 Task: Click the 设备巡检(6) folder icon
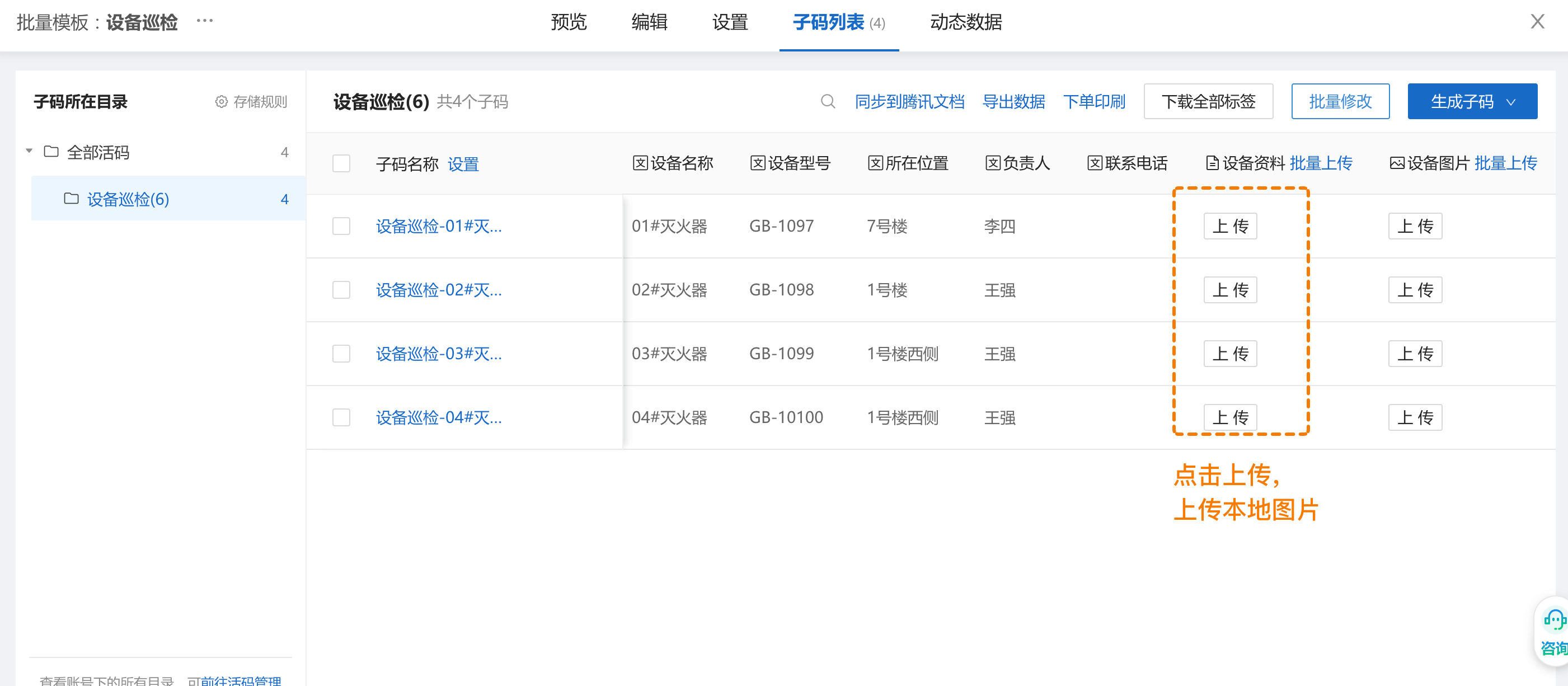[x=71, y=199]
